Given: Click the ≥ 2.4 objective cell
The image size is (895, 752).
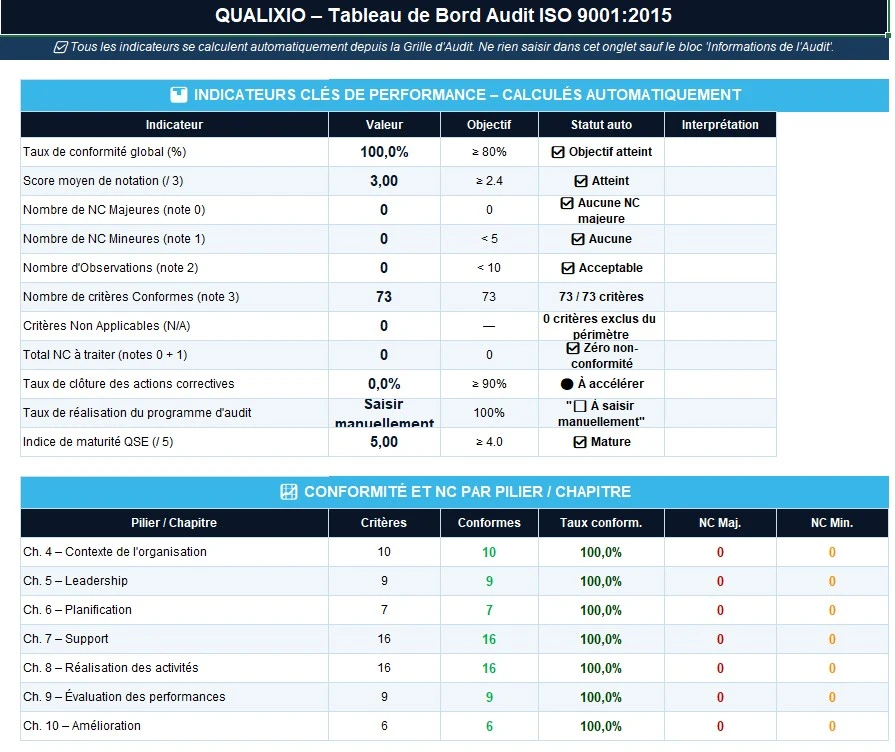Looking at the screenshot, I should [x=489, y=181].
